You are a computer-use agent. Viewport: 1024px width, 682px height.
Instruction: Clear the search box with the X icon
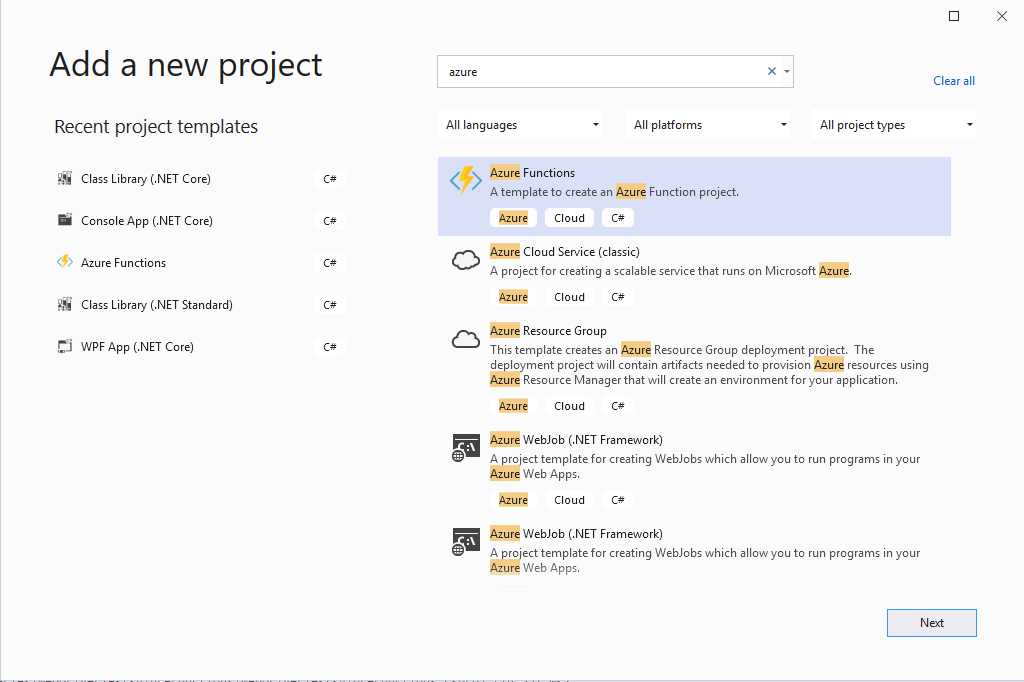point(772,71)
